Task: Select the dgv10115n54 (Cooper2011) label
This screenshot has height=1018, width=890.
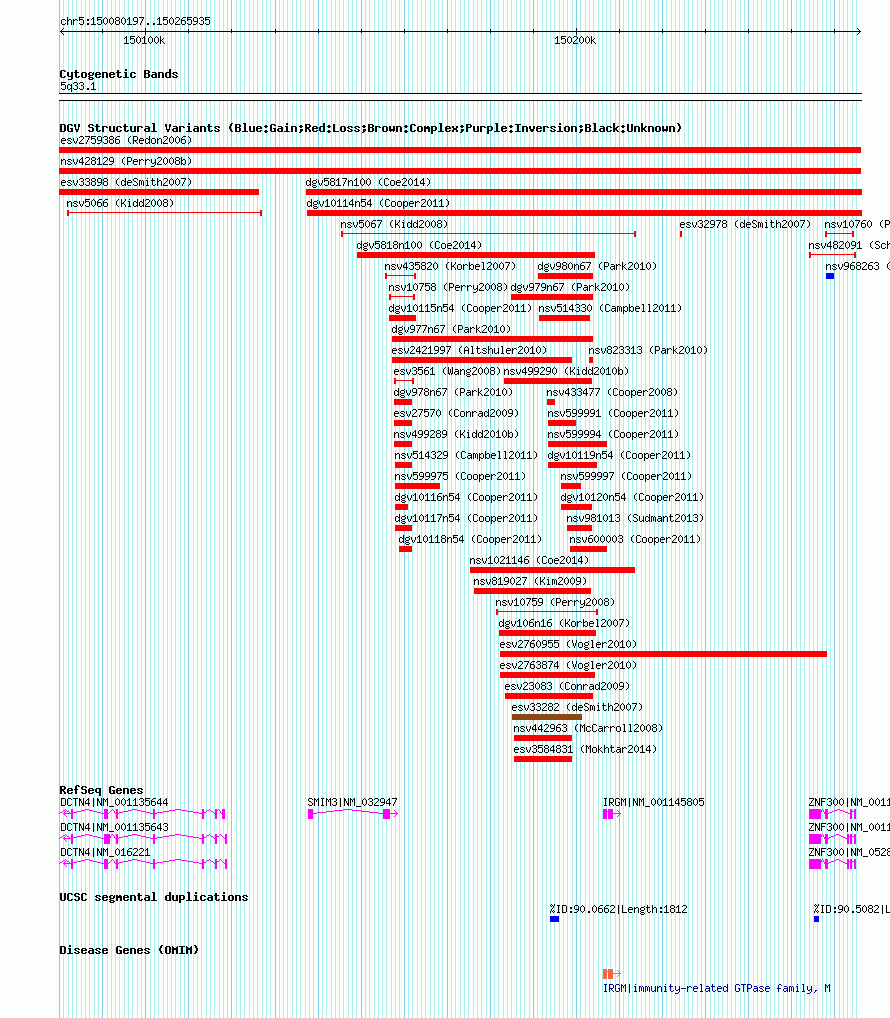Action: [460, 308]
